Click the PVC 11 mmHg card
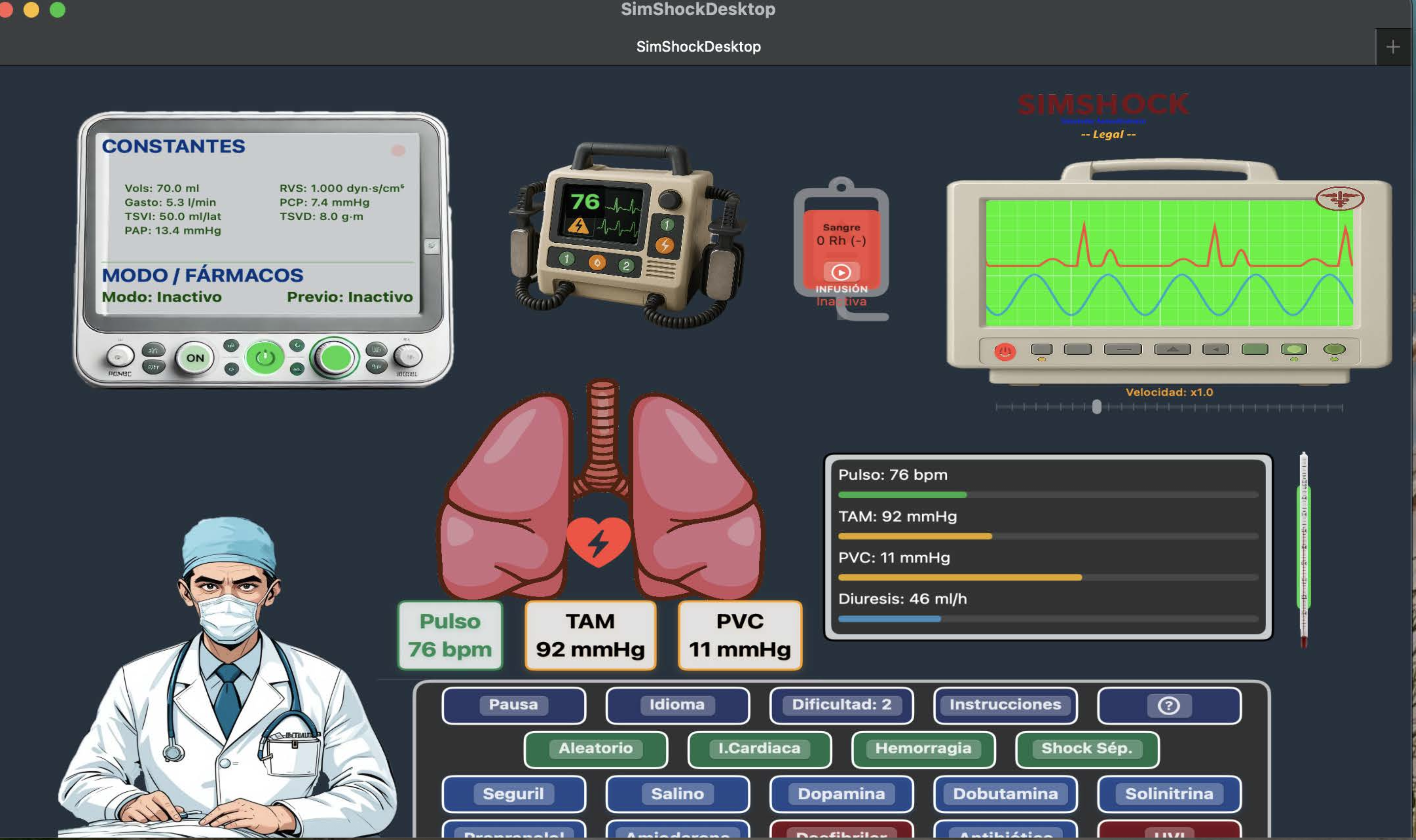The image size is (1416, 840). pos(739,635)
